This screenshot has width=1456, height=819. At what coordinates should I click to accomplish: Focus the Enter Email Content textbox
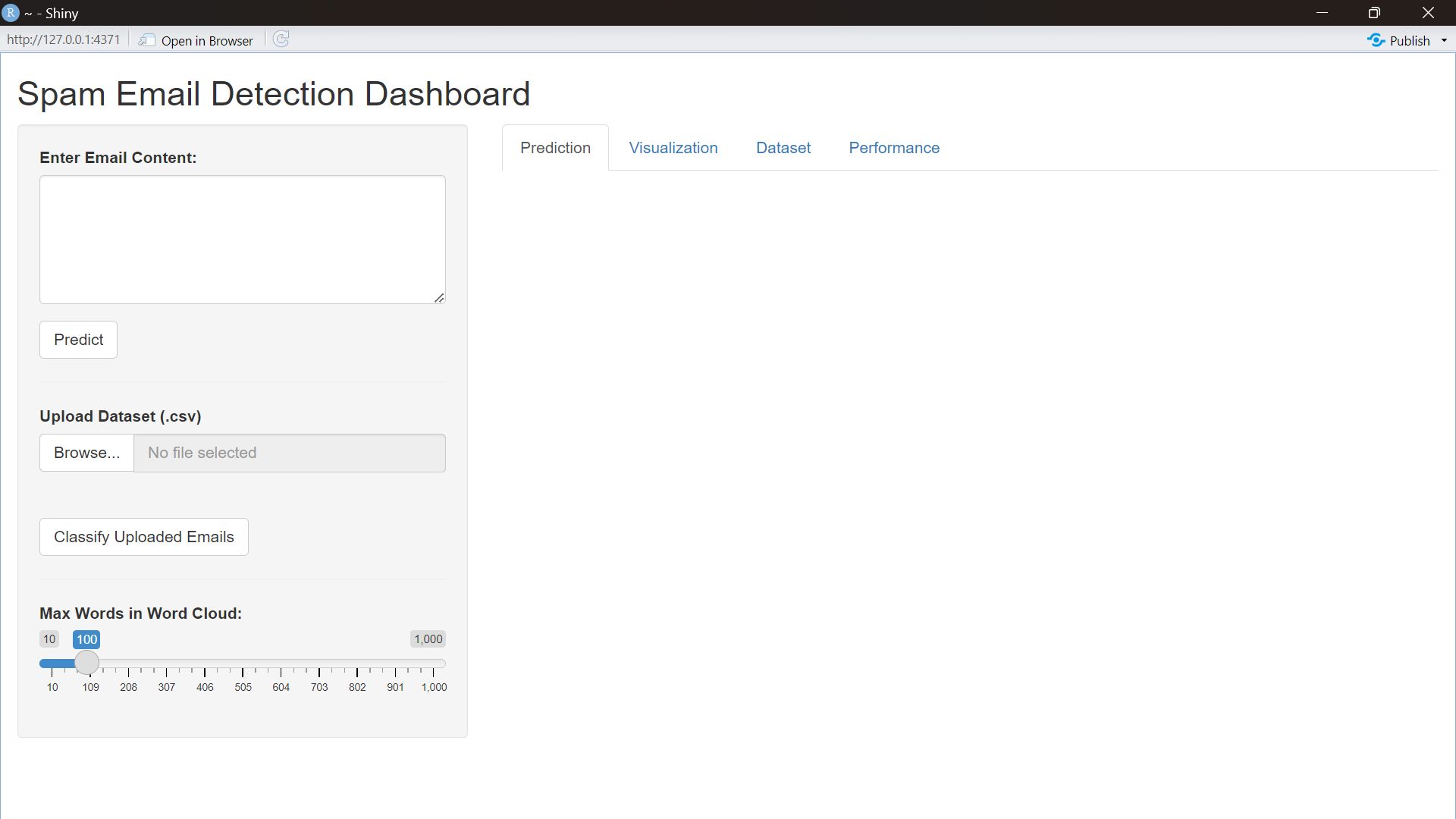[243, 240]
